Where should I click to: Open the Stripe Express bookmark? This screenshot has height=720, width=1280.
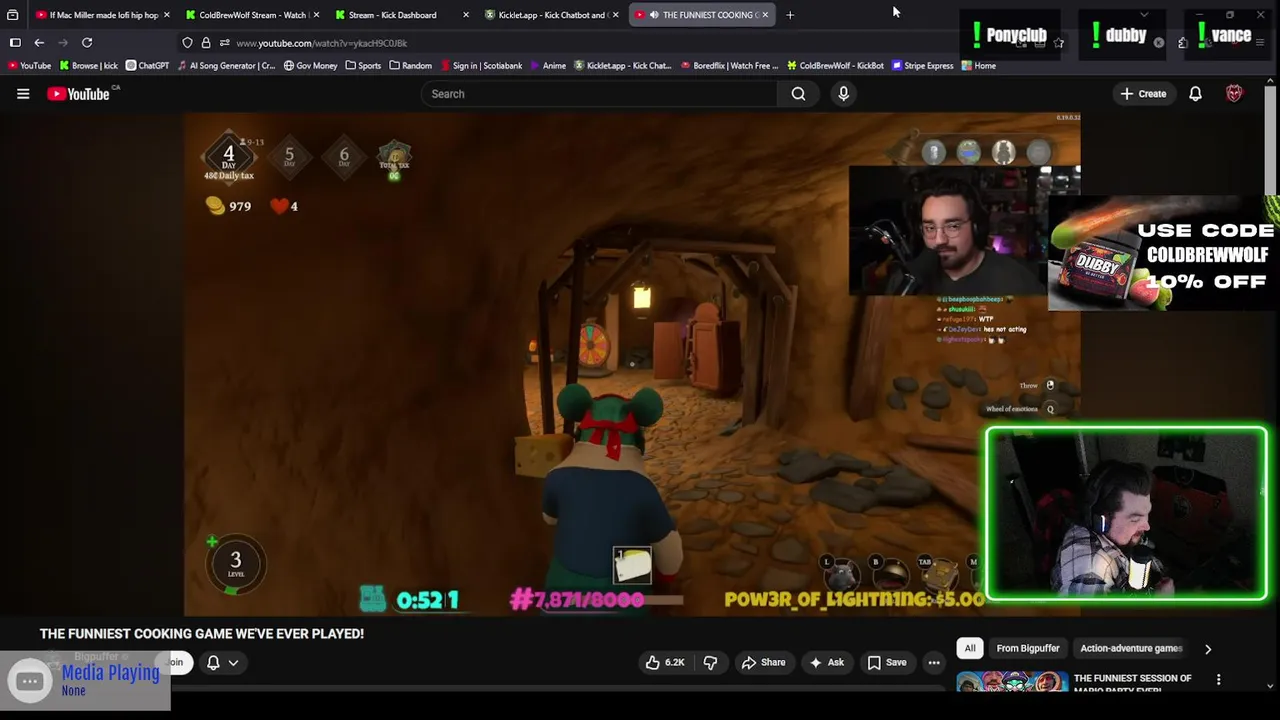(x=922, y=66)
